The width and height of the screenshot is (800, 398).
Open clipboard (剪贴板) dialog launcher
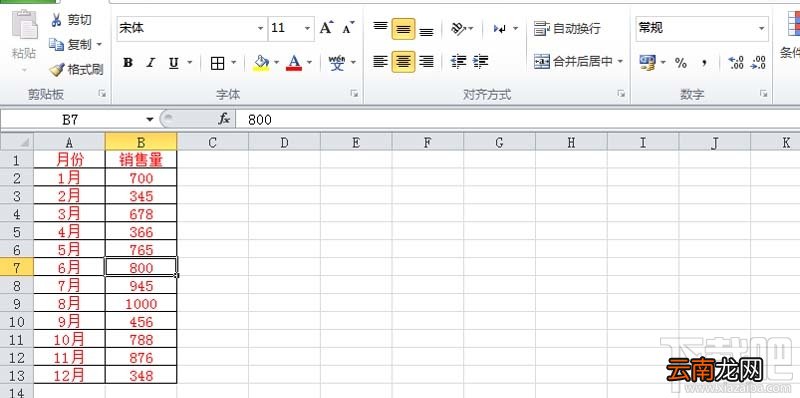(x=103, y=94)
